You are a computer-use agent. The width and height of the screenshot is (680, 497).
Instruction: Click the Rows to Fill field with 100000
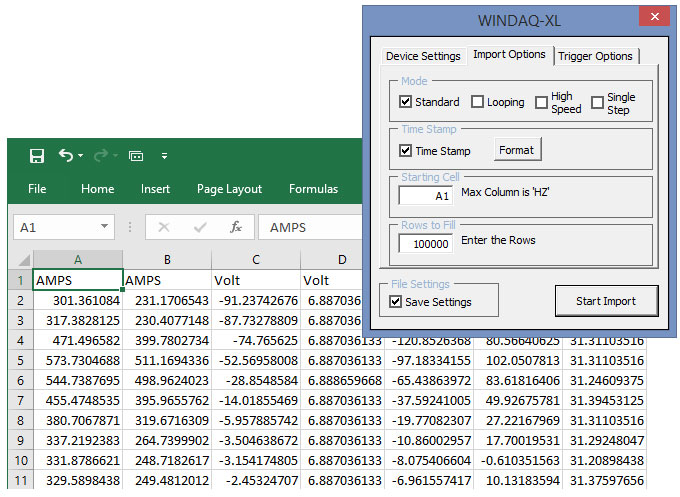pyautogui.click(x=425, y=244)
